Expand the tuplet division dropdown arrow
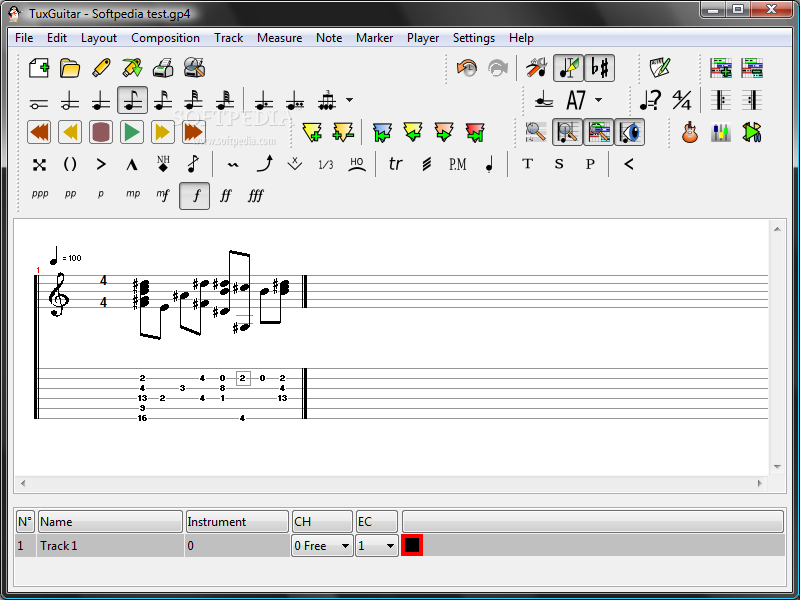This screenshot has height=600, width=800. click(349, 100)
